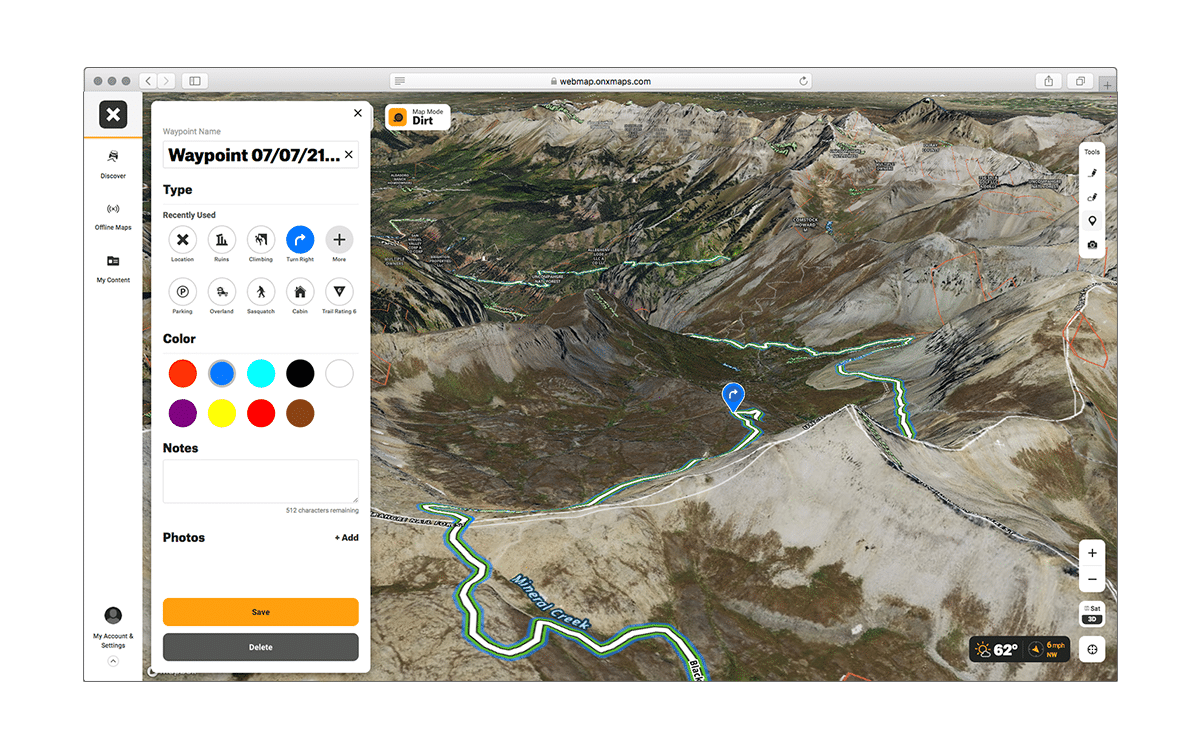Pick the Sasquatch waypoint type
This screenshot has width=1200, height=747.
point(261,292)
